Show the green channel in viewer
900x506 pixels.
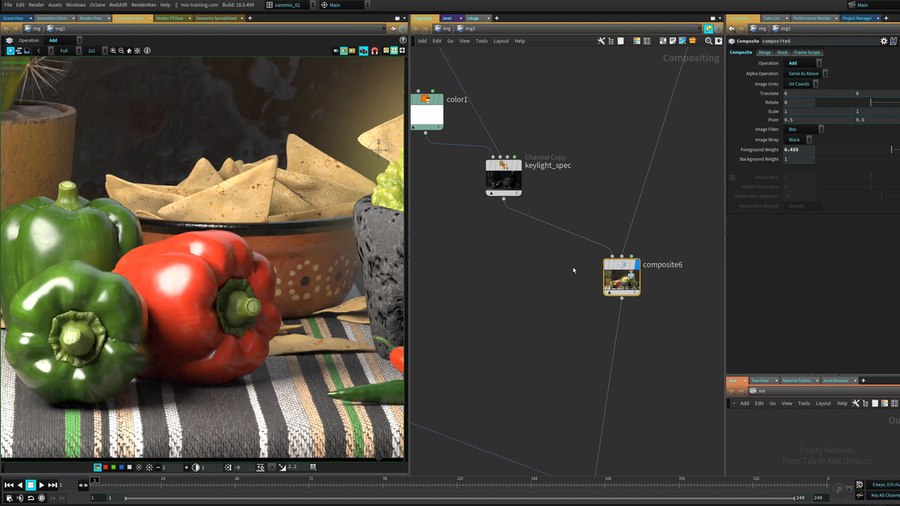tap(114, 467)
